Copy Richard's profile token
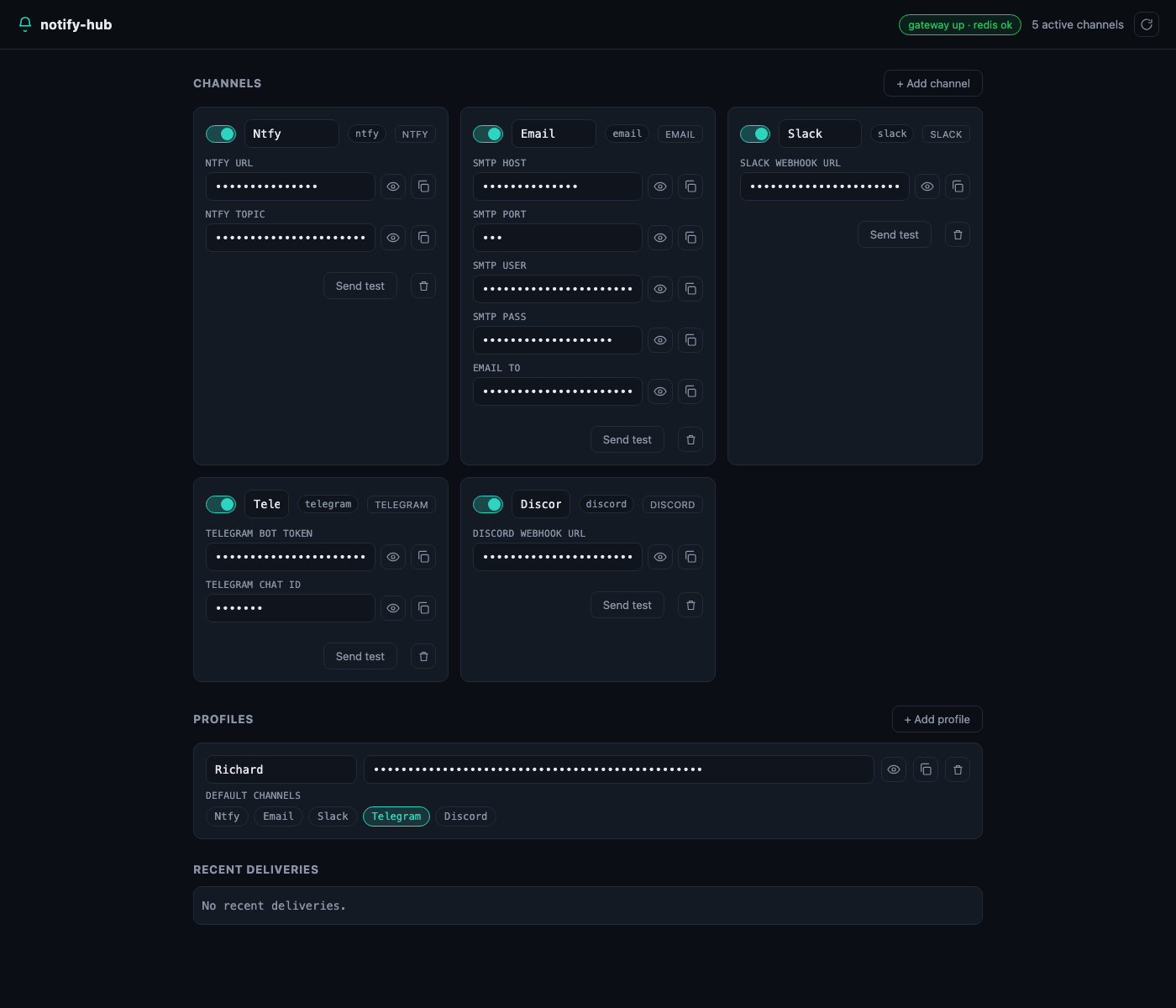The image size is (1176, 1008). [926, 769]
